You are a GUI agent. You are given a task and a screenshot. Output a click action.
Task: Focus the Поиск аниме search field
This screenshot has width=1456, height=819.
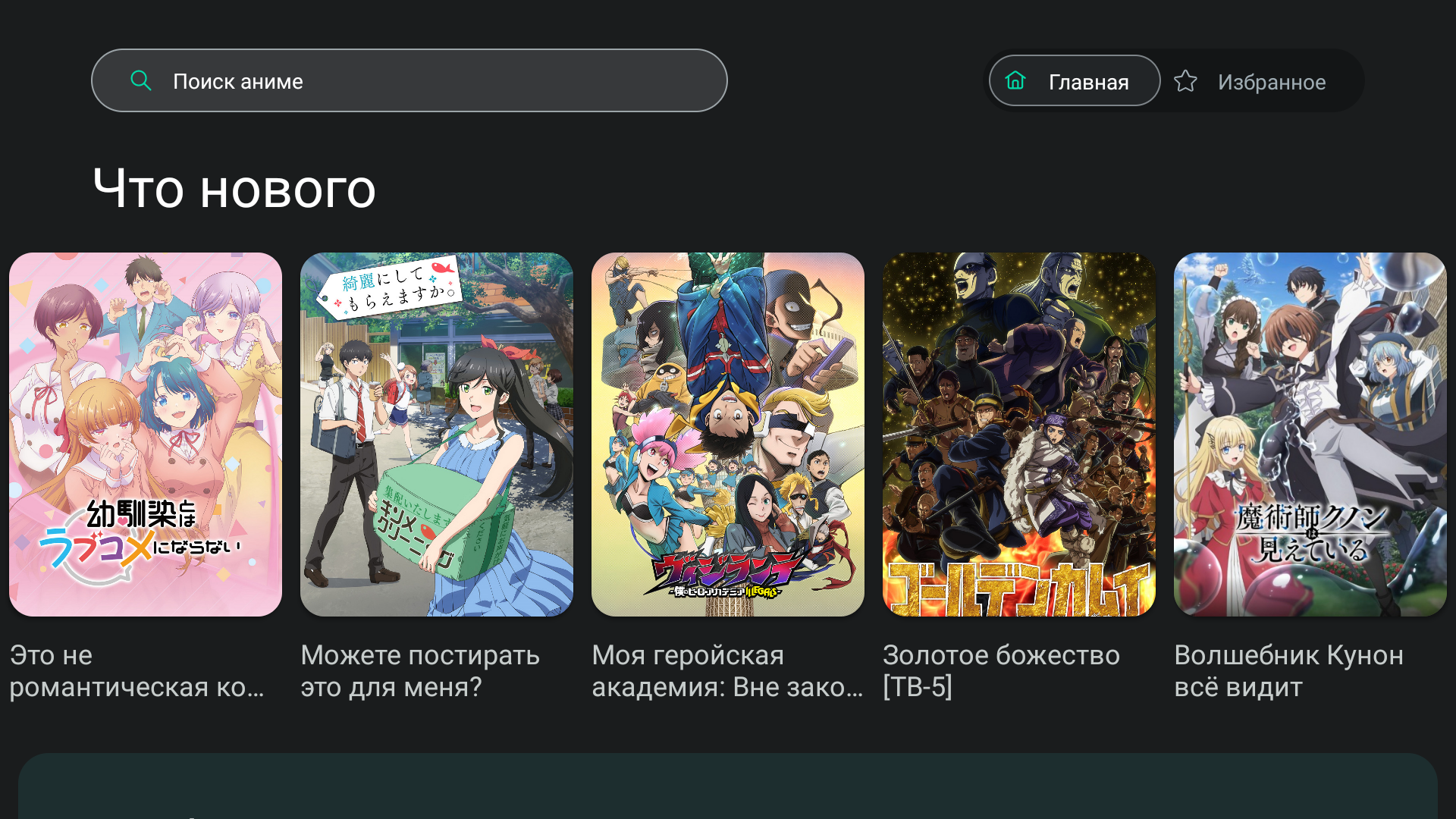point(409,80)
